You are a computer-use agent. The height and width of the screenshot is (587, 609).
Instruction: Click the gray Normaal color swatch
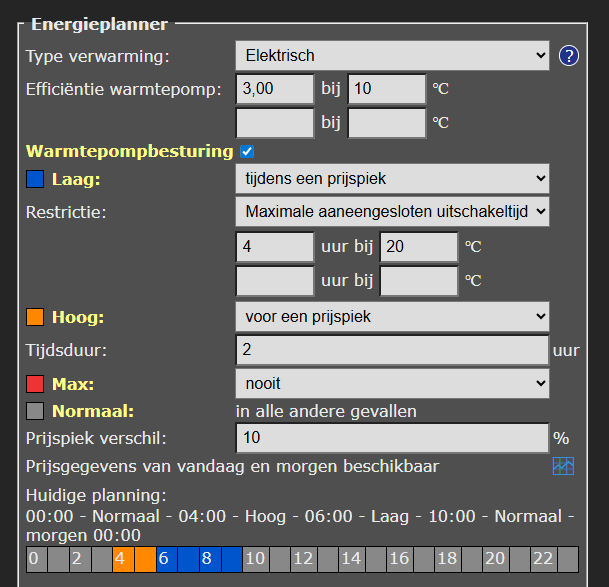point(35,410)
